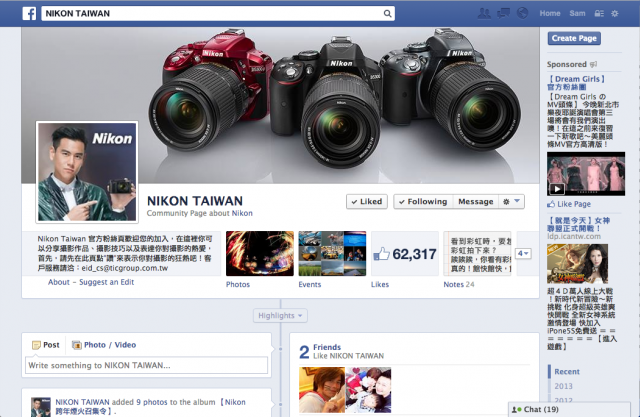
Task: Click the Like Page thumbs-up link
Action: pyautogui.click(x=569, y=204)
